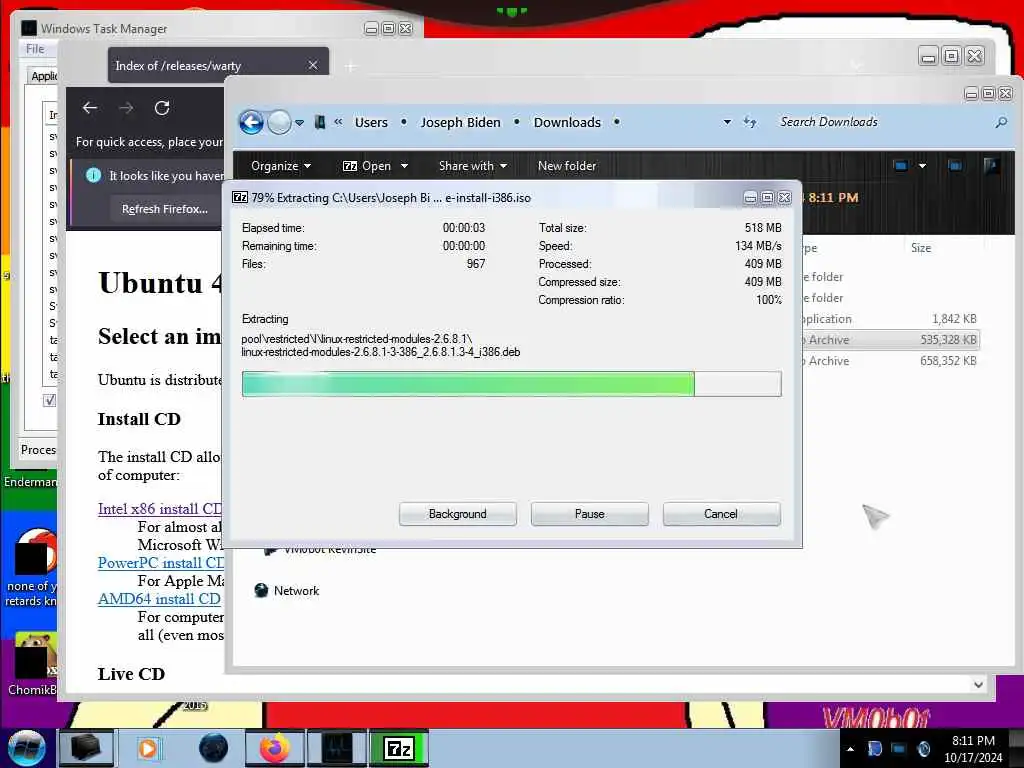Switch to Task Manager Applications tab
1024x768 pixels.
(x=43, y=76)
